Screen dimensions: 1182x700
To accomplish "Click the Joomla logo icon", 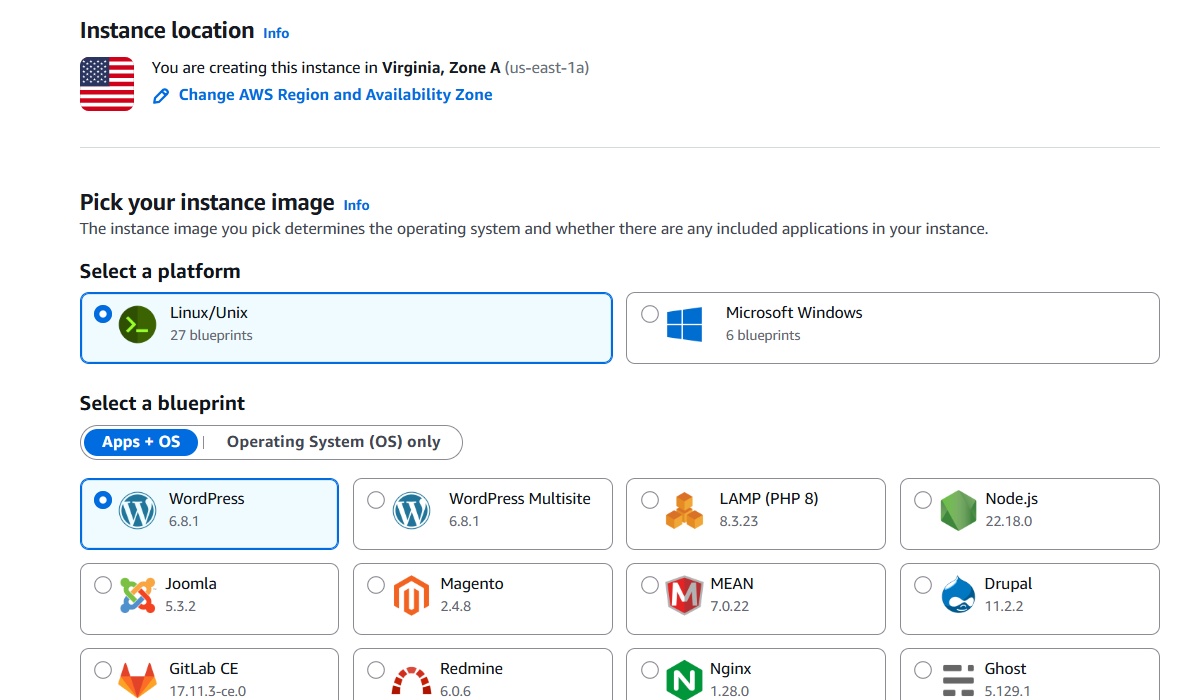I will tap(137, 595).
